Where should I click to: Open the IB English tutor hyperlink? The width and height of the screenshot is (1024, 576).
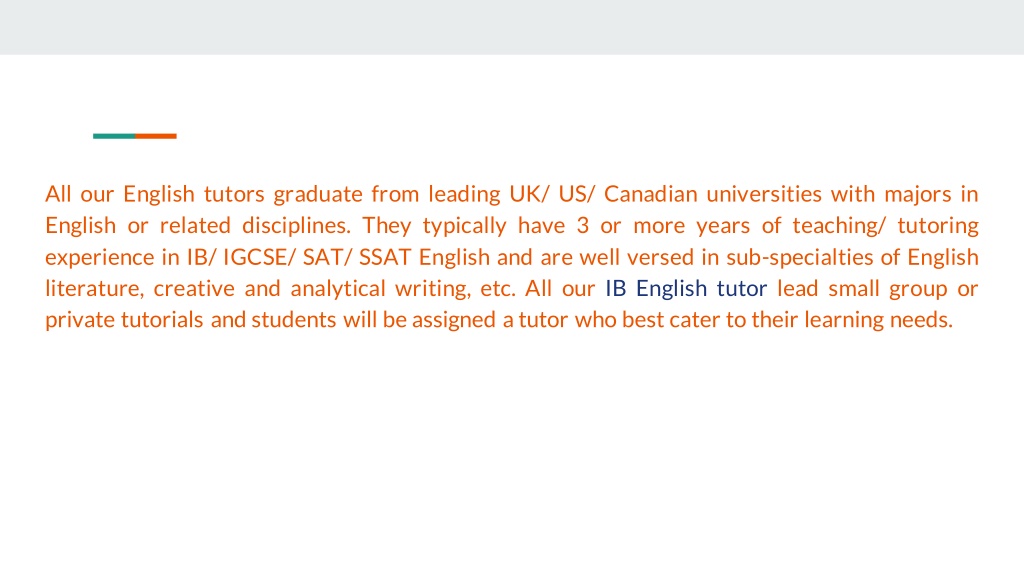tap(686, 289)
